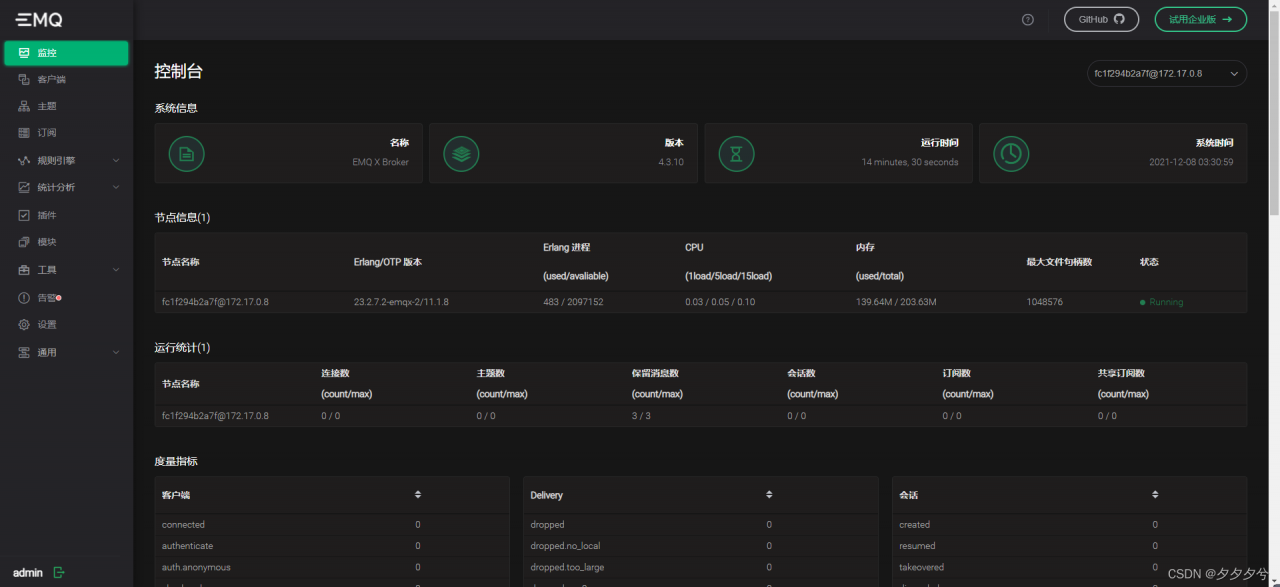Expand the 工具 submenu chevron

116,270
